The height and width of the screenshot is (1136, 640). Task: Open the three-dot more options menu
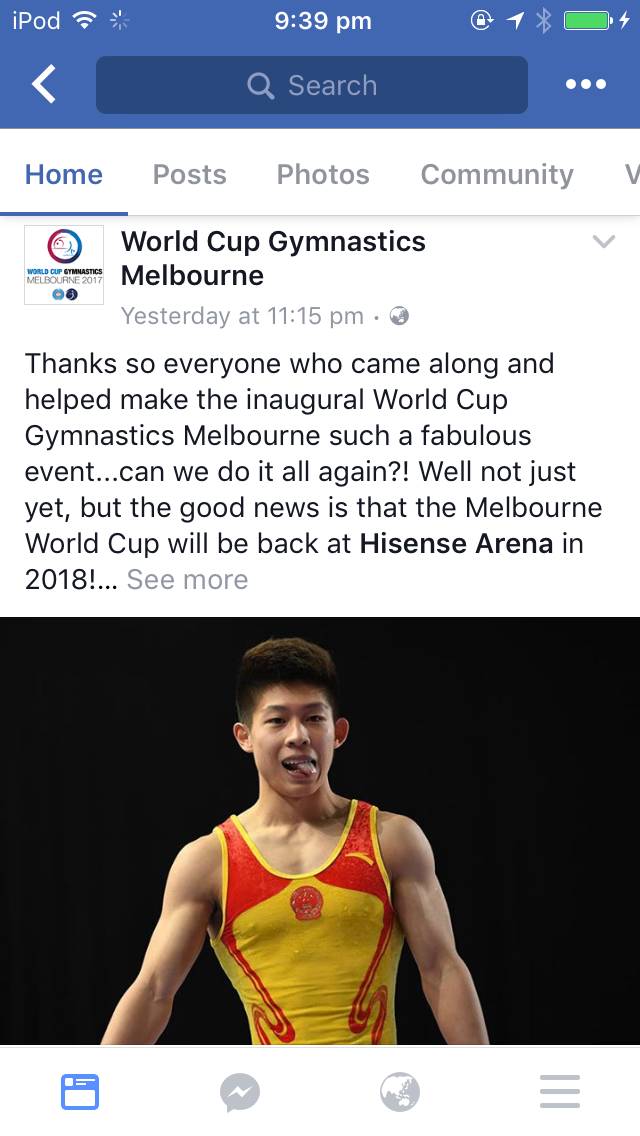coord(586,84)
